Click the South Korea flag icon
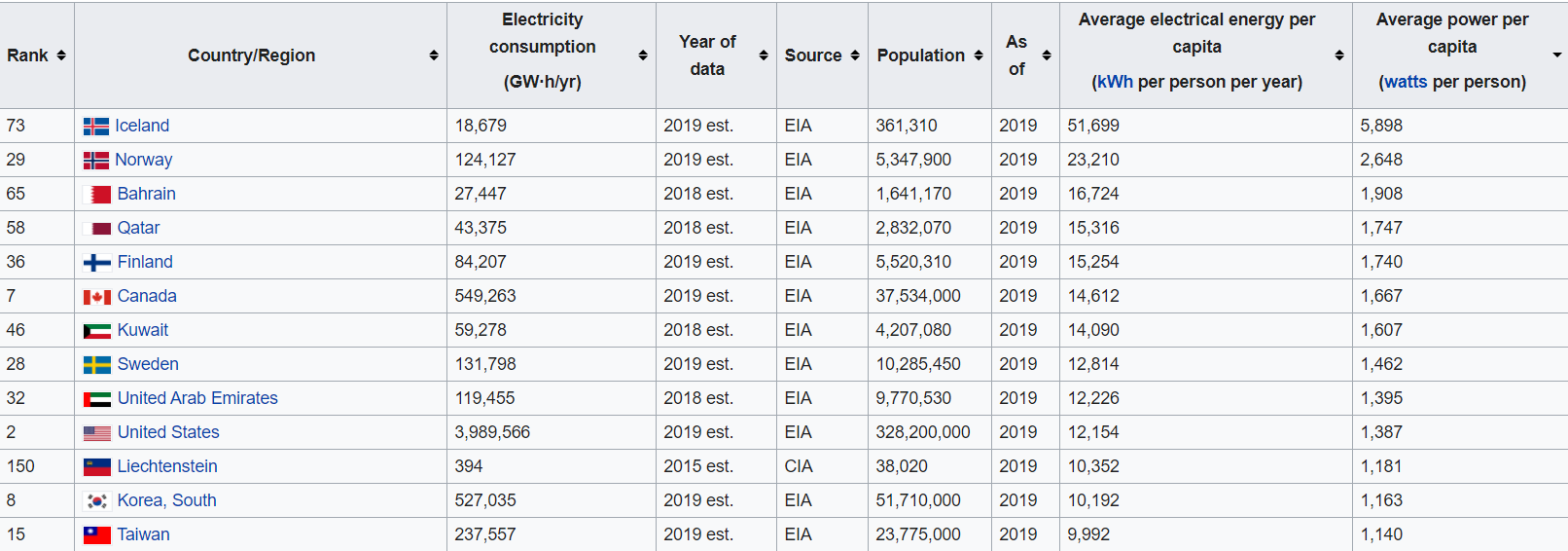The image size is (1568, 551). coord(97,501)
